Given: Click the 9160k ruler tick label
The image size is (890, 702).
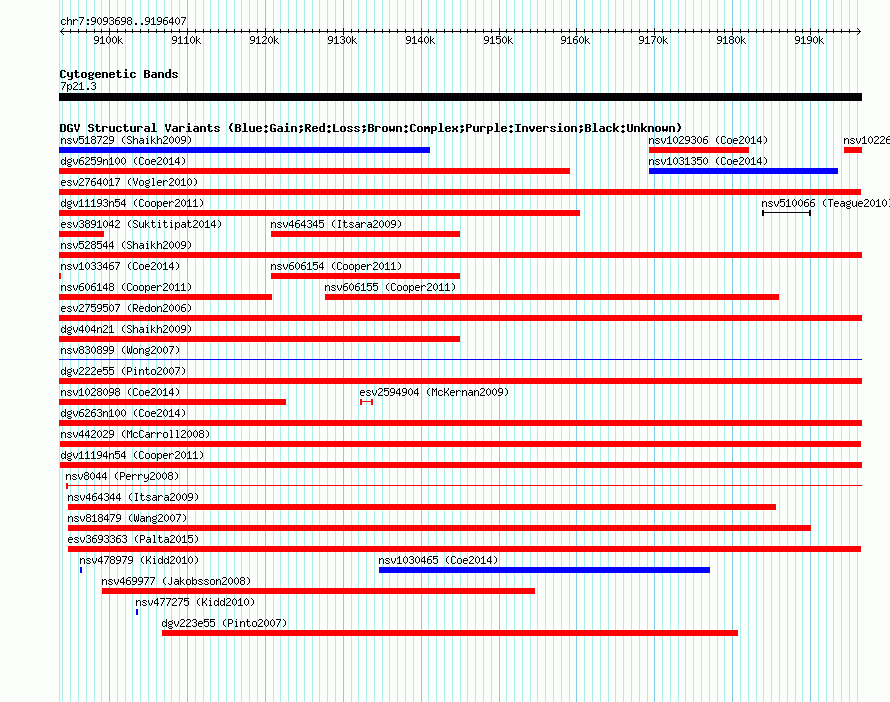Looking at the screenshot, I should click(575, 40).
